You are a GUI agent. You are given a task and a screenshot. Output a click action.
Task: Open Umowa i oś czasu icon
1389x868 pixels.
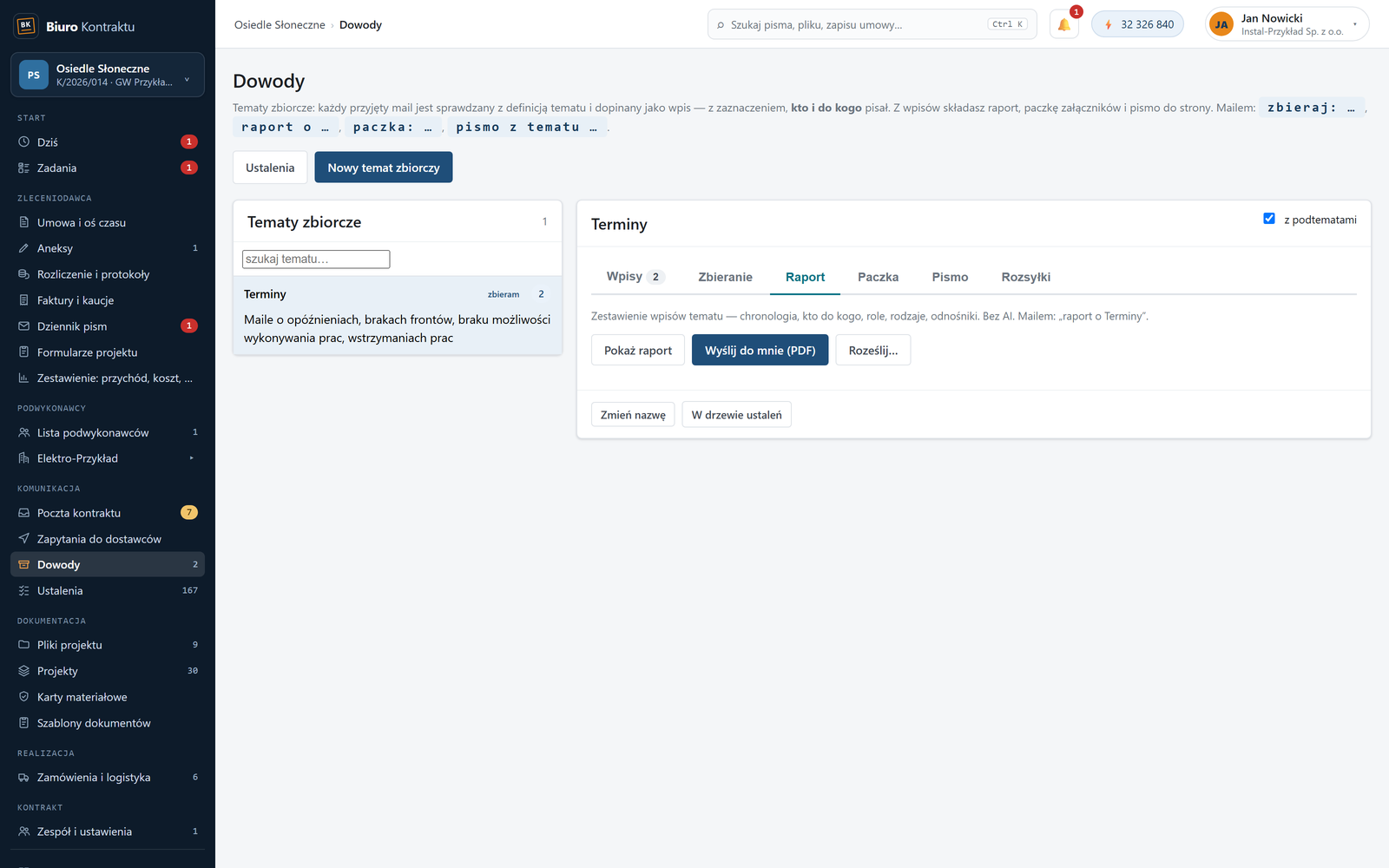click(x=23, y=222)
